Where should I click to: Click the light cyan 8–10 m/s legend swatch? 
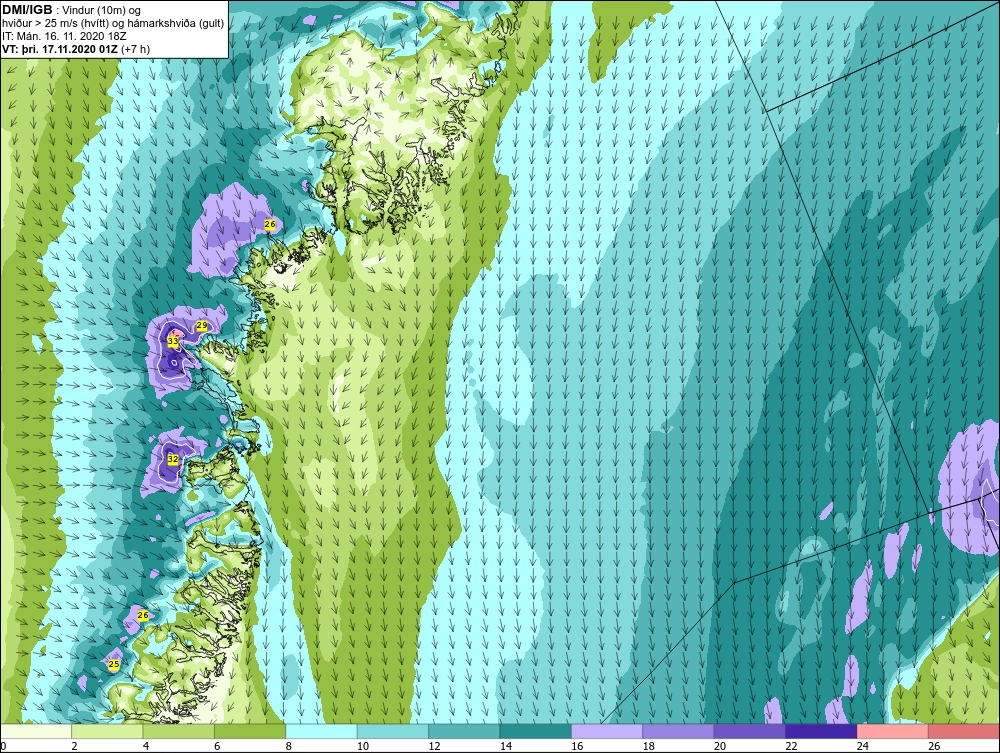click(321, 731)
